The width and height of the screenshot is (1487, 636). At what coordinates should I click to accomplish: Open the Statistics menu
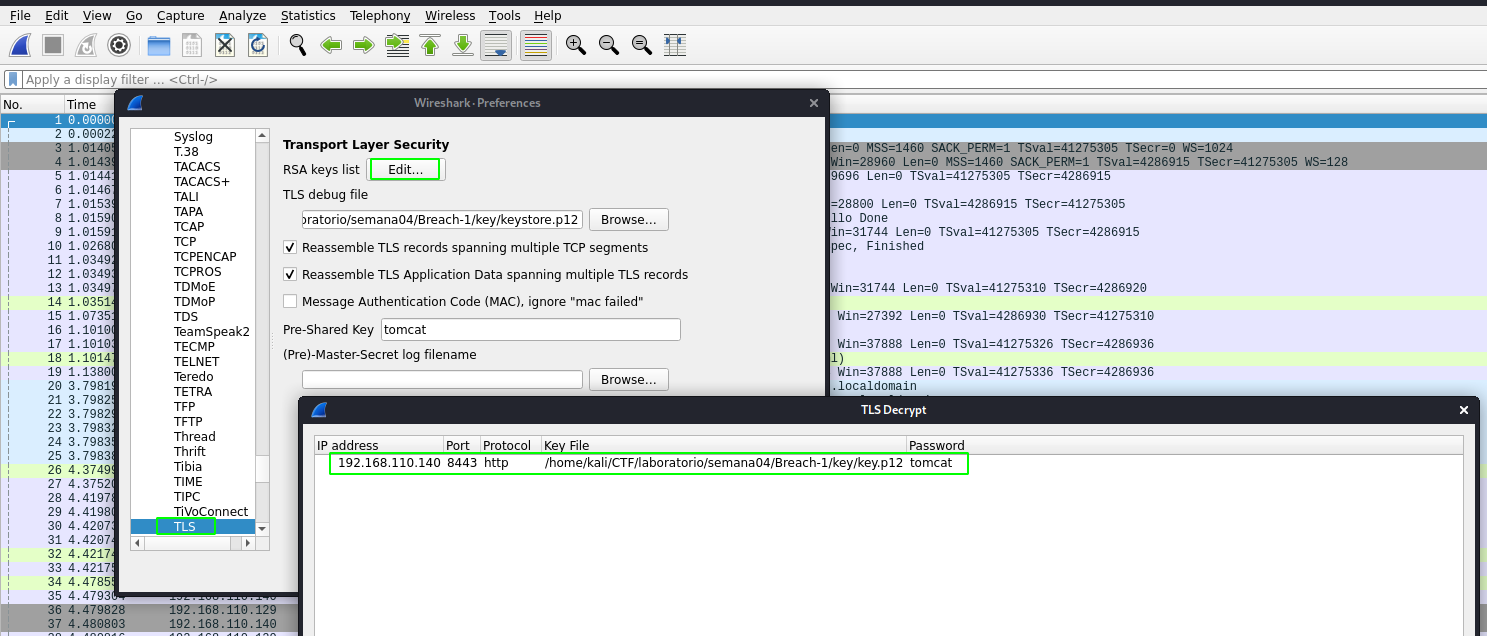(308, 16)
